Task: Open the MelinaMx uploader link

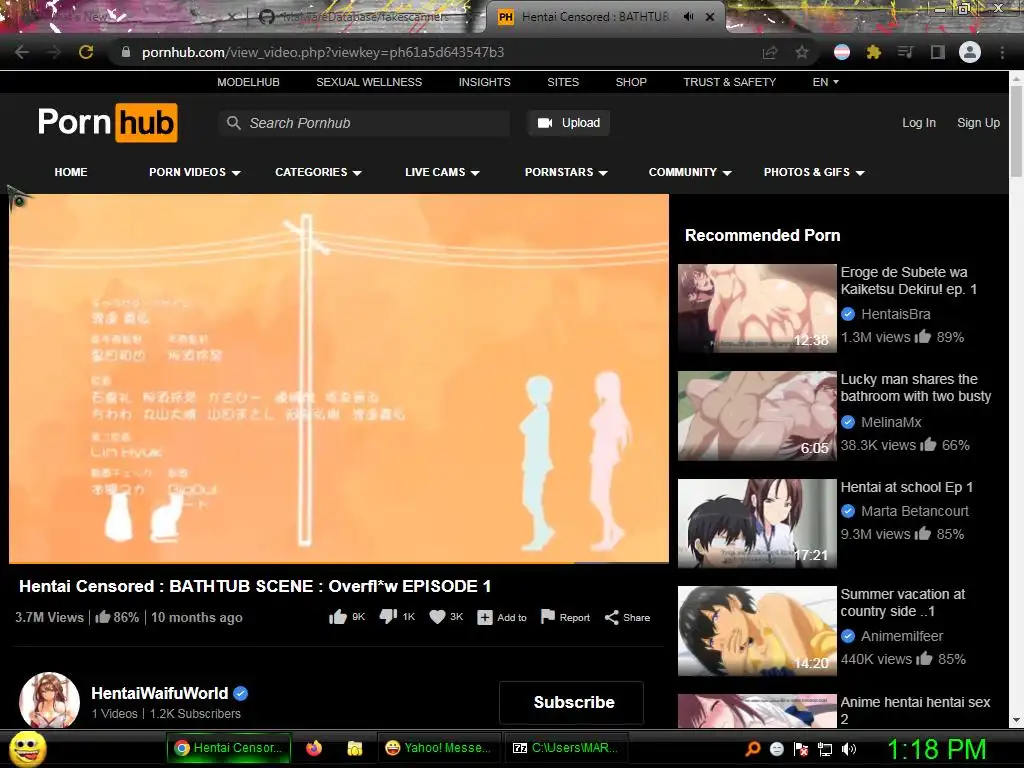Action: point(891,423)
